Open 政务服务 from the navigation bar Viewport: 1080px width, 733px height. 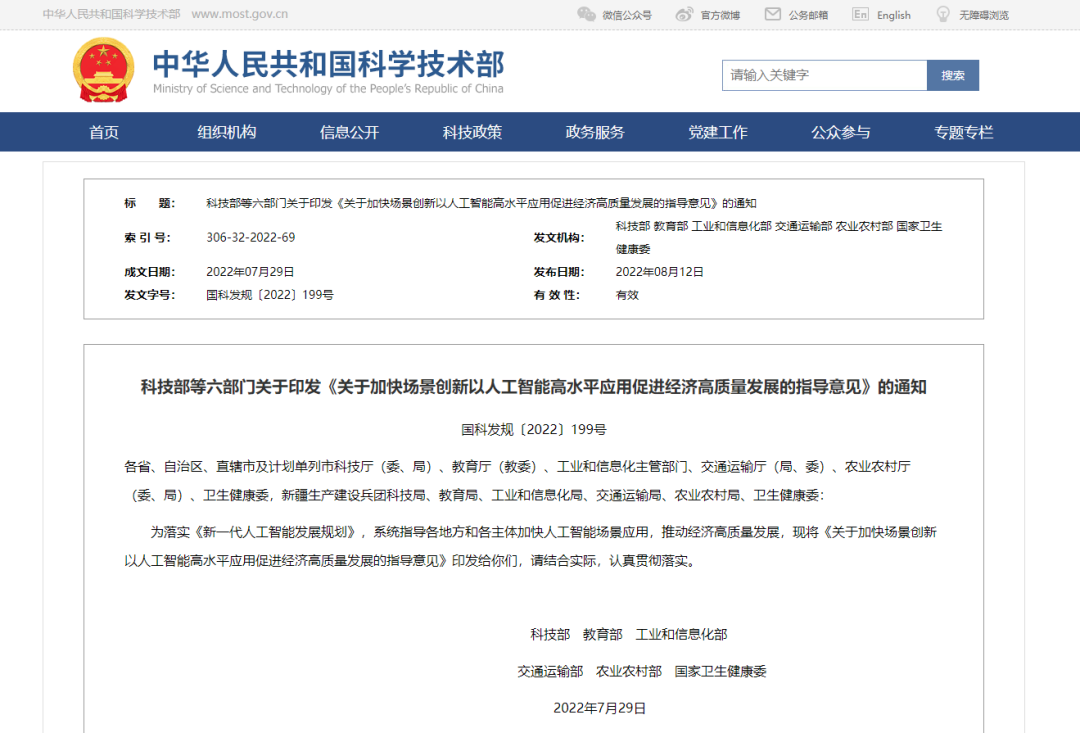pyautogui.click(x=595, y=132)
